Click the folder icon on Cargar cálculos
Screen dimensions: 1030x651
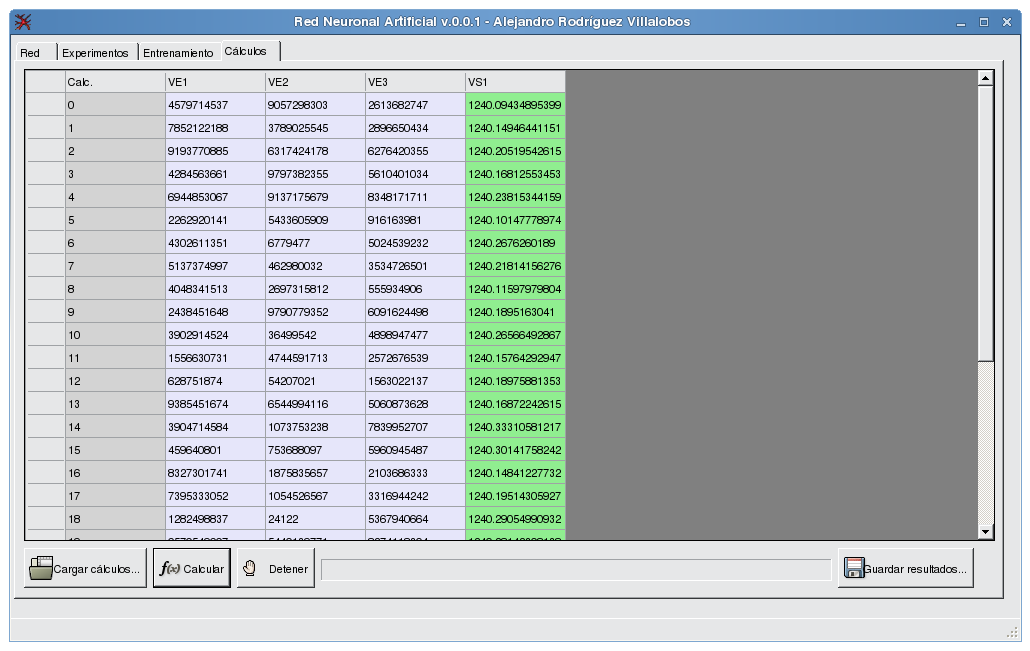39,567
